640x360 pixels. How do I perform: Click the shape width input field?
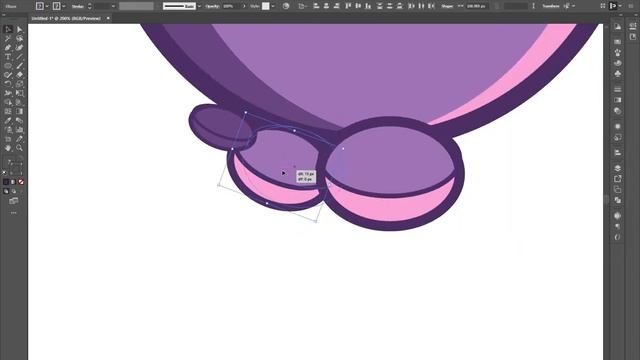(x=477, y=6)
